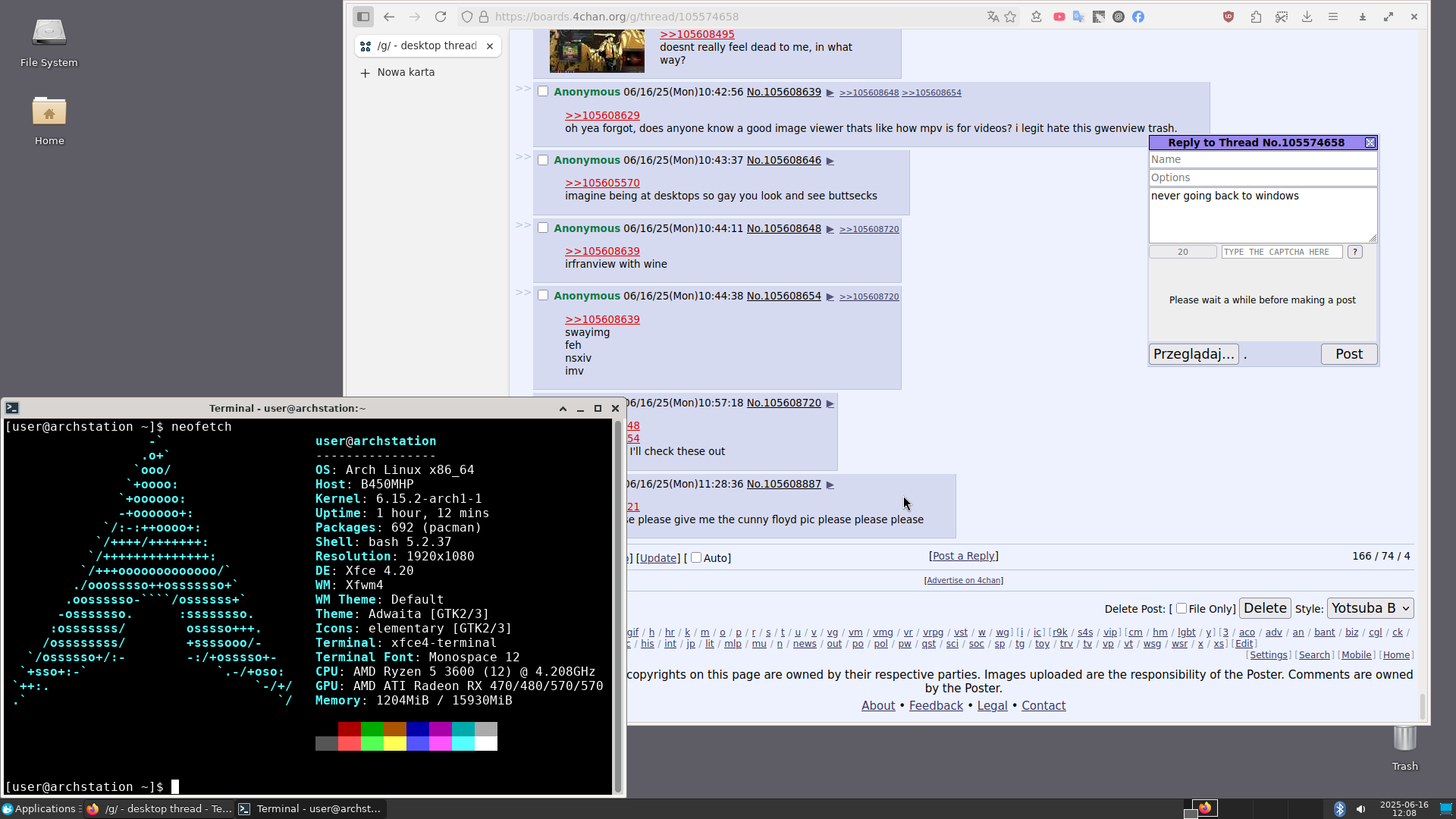
Task: Check the File Only delete option
Action: click(1181, 608)
